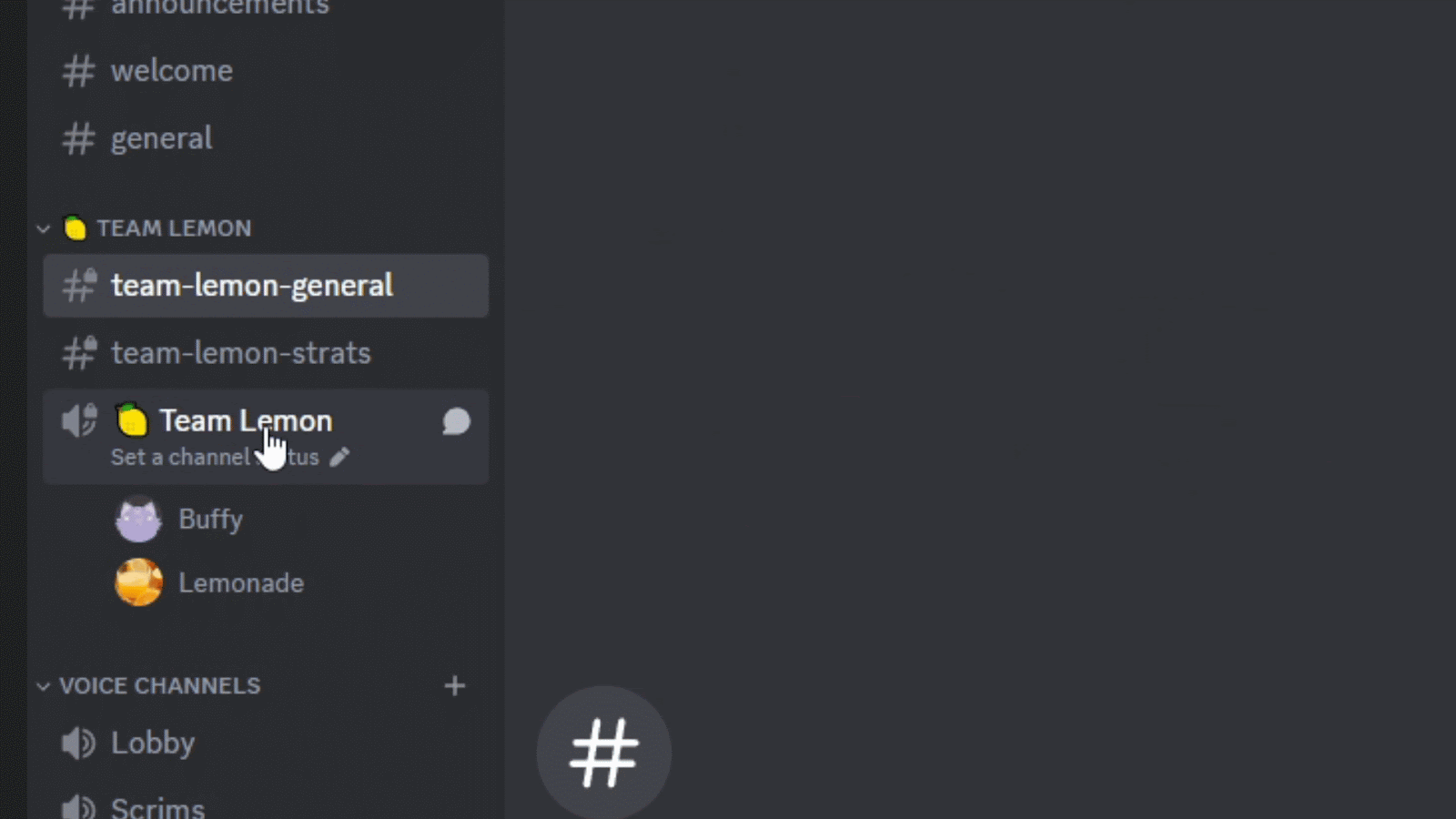Click the locked speaker icon of Team Lemon
The image size is (1456, 819).
pyautogui.click(x=79, y=420)
